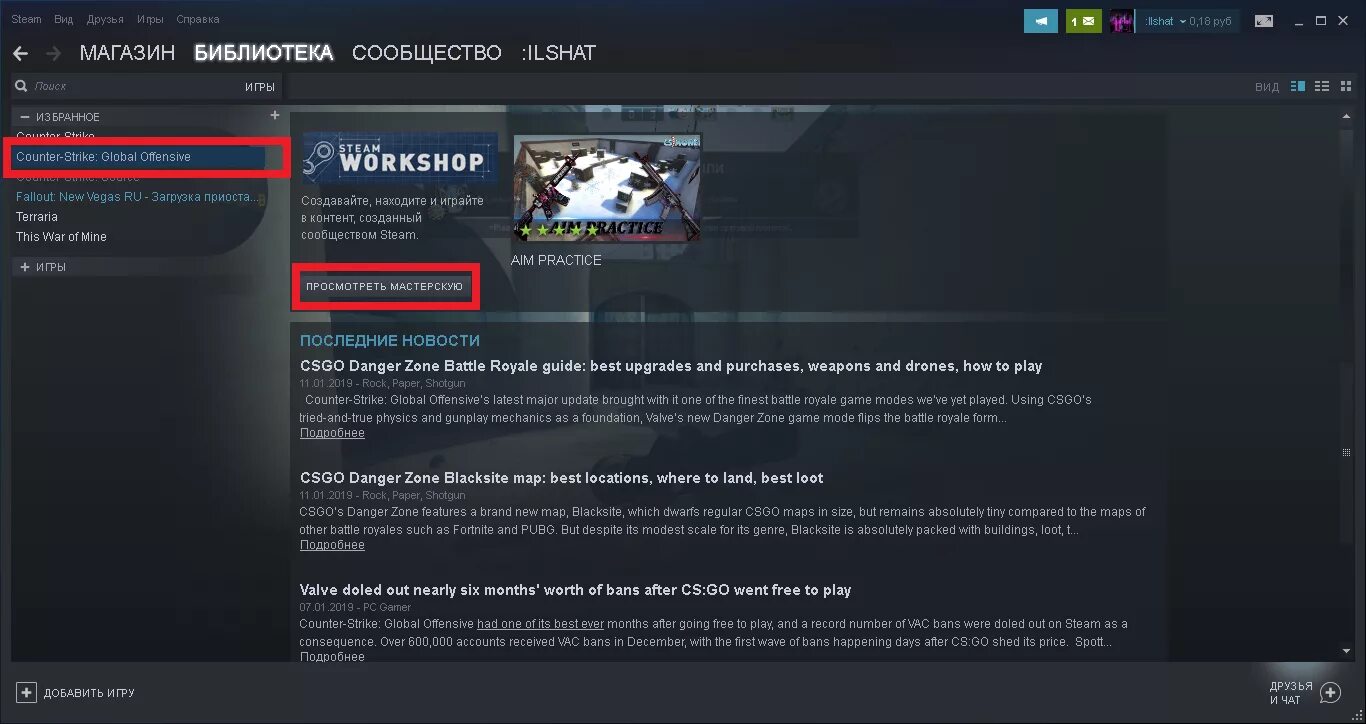
Task: Open Подробнее link under Blacksite news
Action: pos(332,545)
